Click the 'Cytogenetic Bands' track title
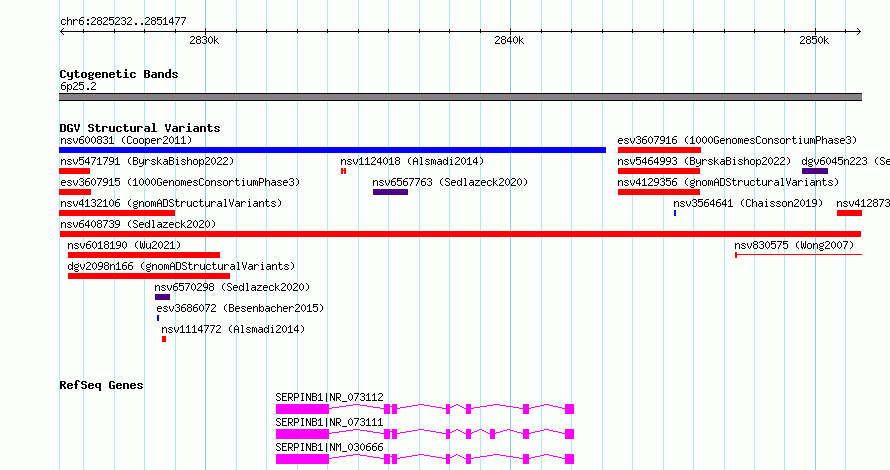Image resolution: width=890 pixels, height=470 pixels. [x=119, y=74]
